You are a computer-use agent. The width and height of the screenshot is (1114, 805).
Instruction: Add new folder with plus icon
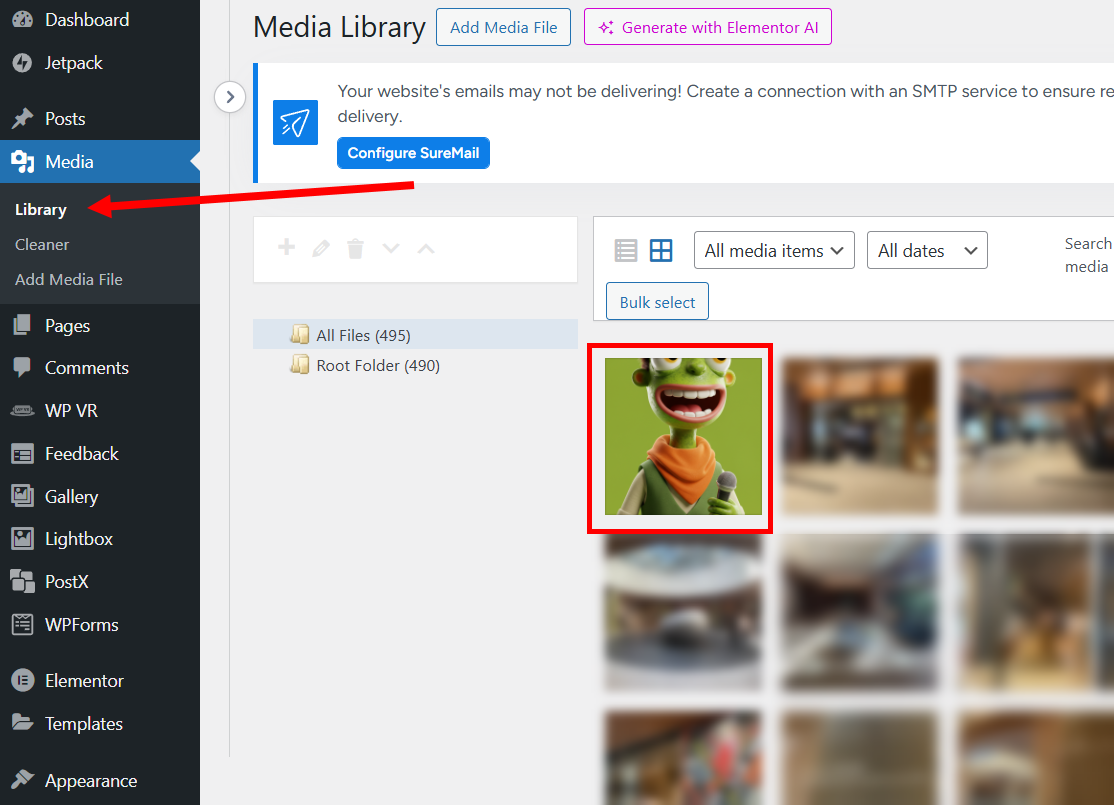click(x=286, y=247)
